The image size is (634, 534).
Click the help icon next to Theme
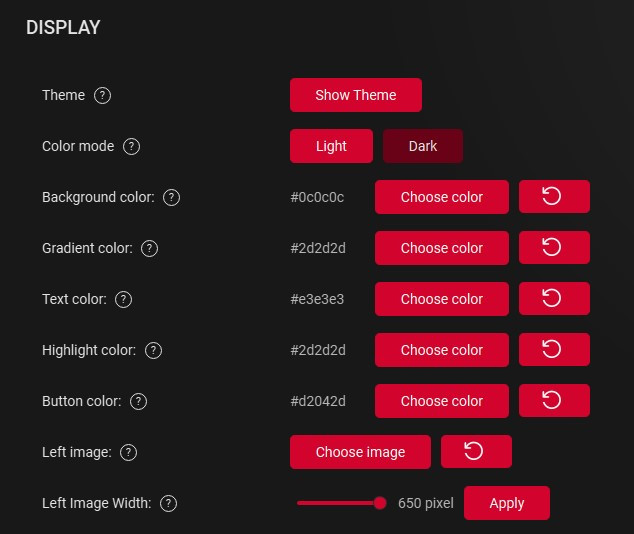click(x=102, y=95)
